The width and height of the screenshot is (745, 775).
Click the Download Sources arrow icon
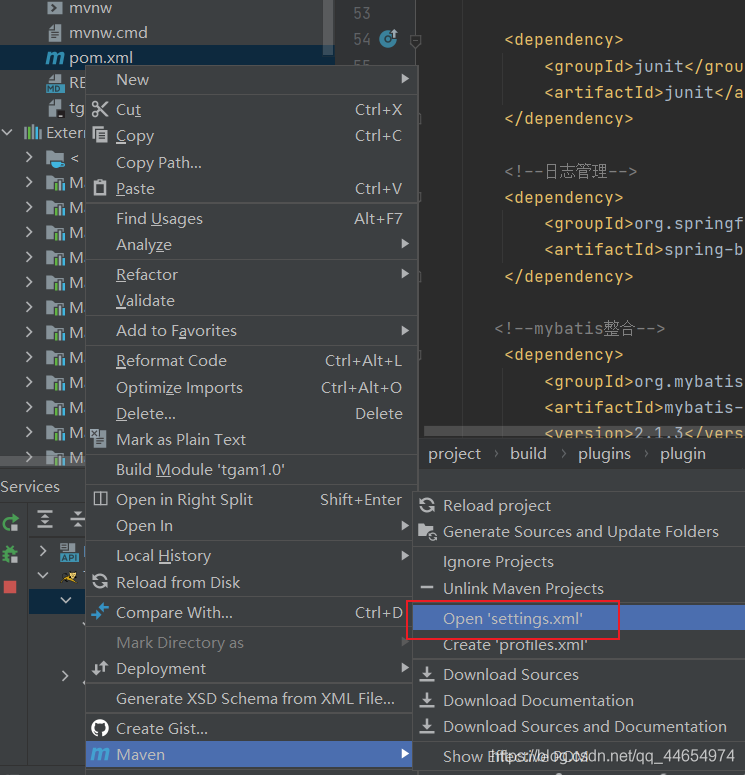point(427,675)
